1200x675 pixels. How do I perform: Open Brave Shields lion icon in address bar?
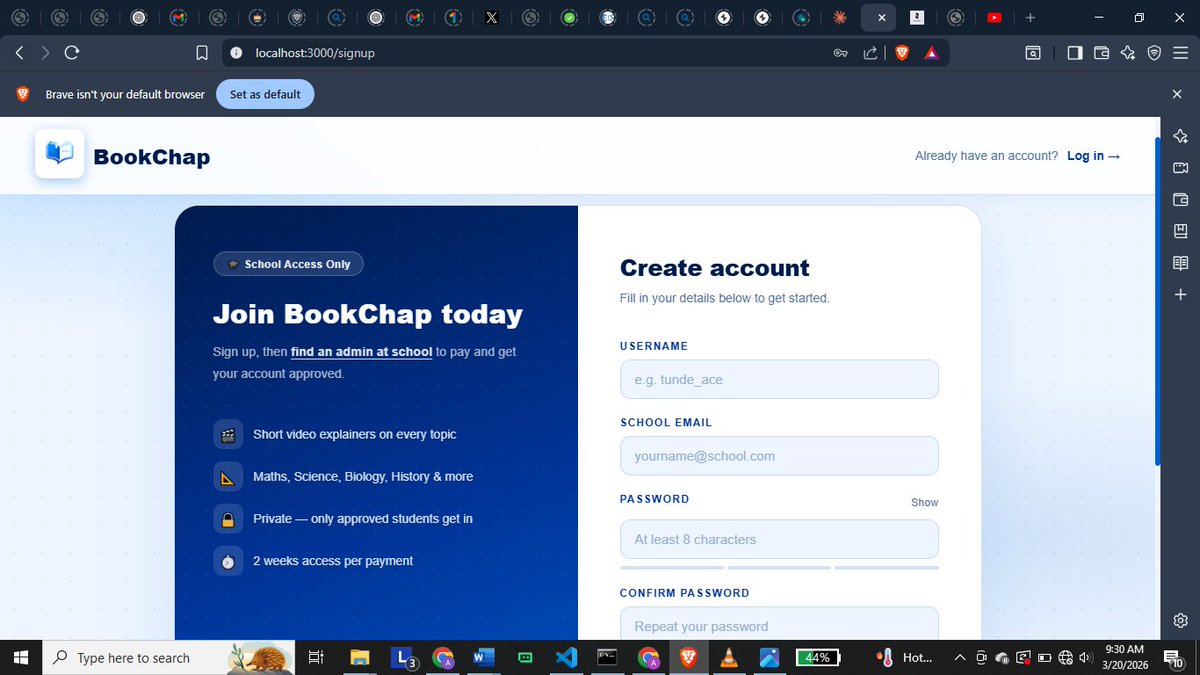point(902,53)
